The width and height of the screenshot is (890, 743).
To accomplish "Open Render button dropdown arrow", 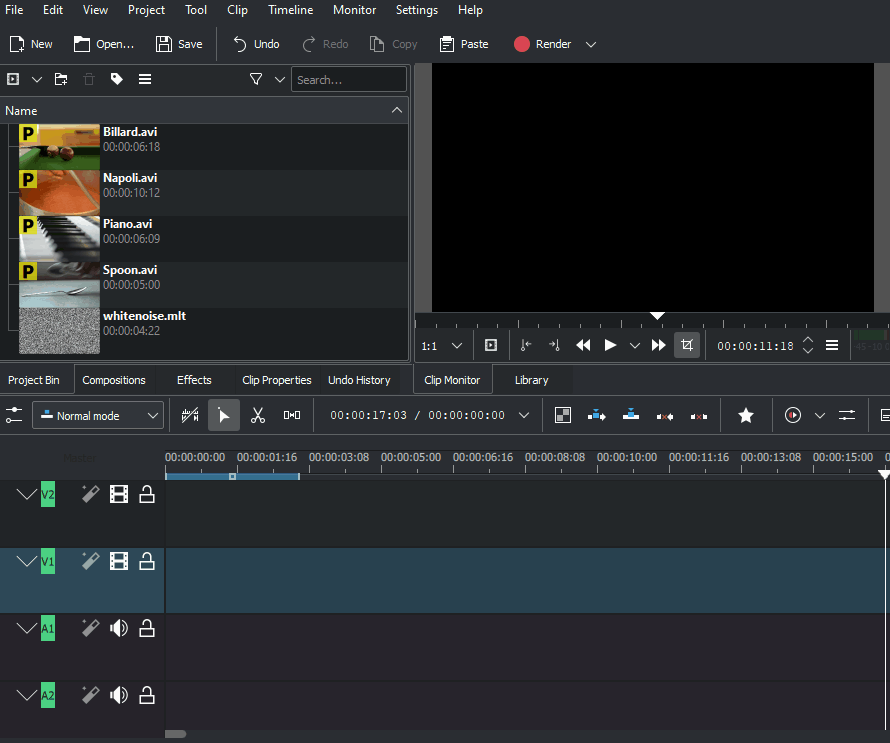I will coord(591,44).
